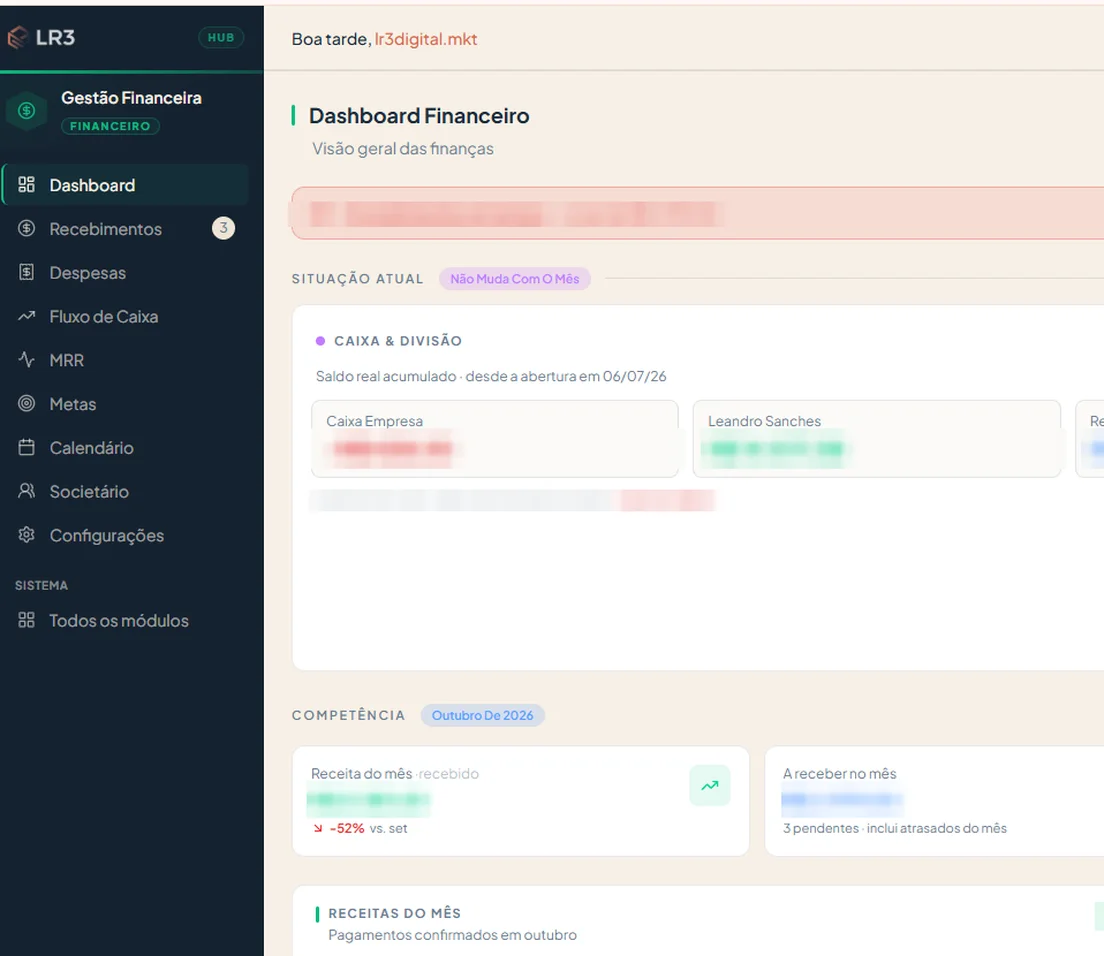Click the -52% vs. set text

click(x=368, y=829)
